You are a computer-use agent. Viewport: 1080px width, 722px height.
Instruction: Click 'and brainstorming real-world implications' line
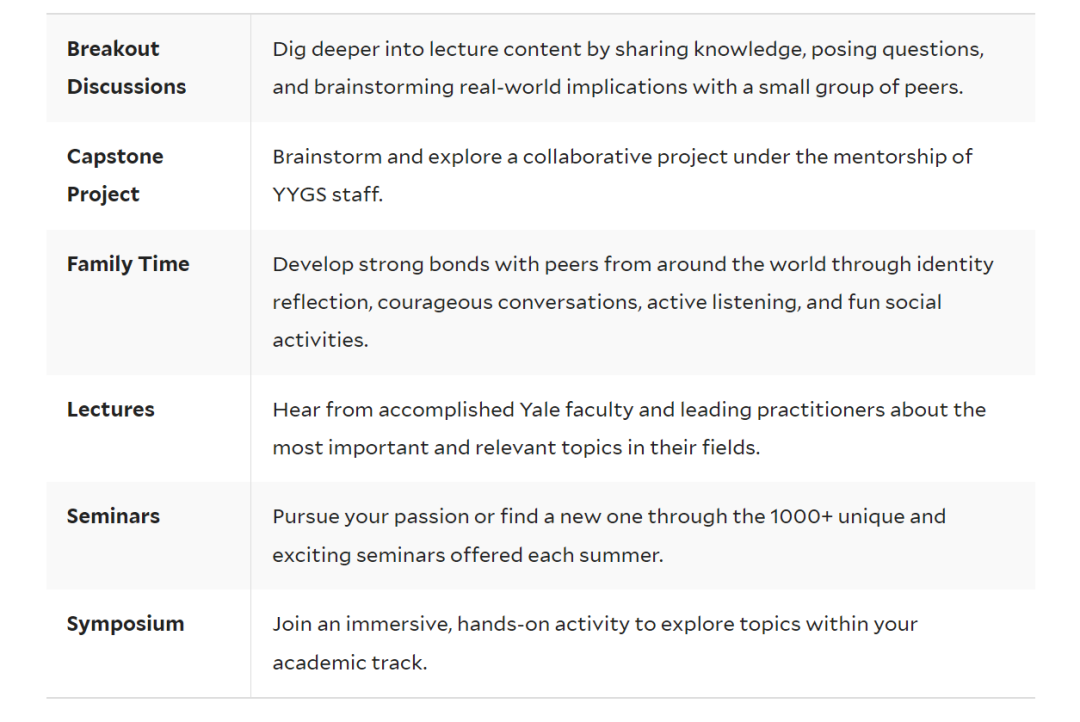(x=618, y=87)
